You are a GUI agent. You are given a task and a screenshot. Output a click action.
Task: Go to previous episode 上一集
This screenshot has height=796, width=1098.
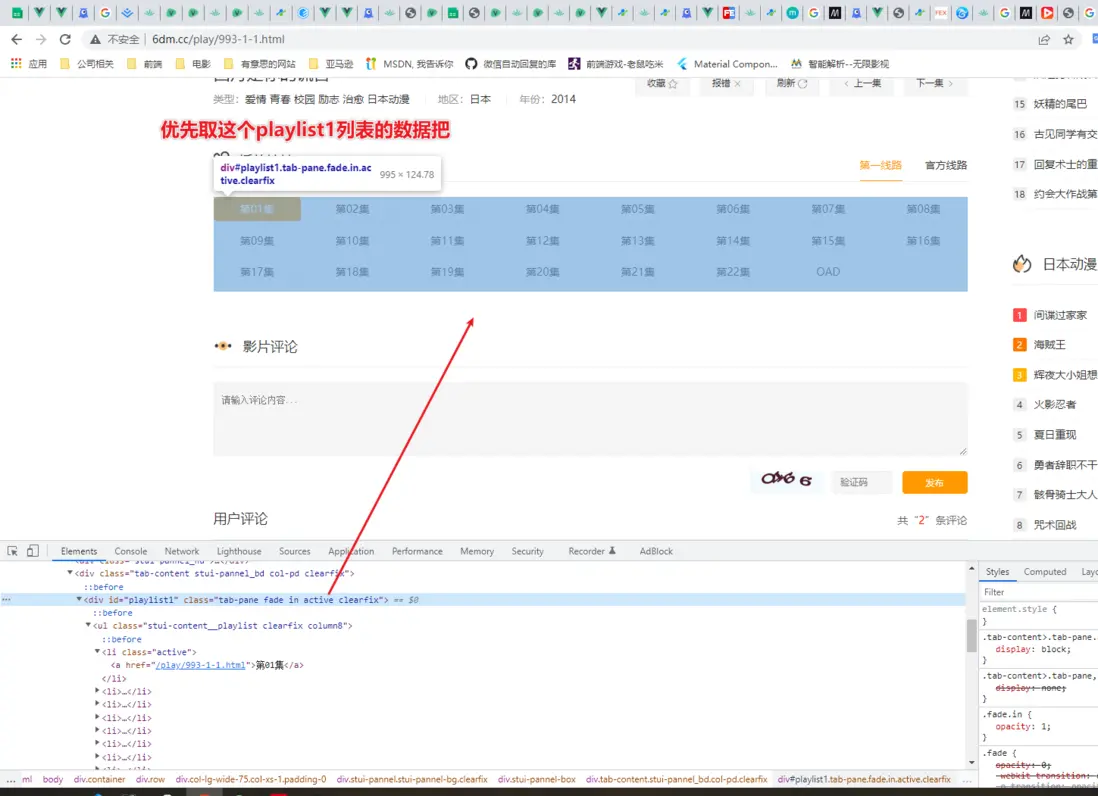[863, 83]
